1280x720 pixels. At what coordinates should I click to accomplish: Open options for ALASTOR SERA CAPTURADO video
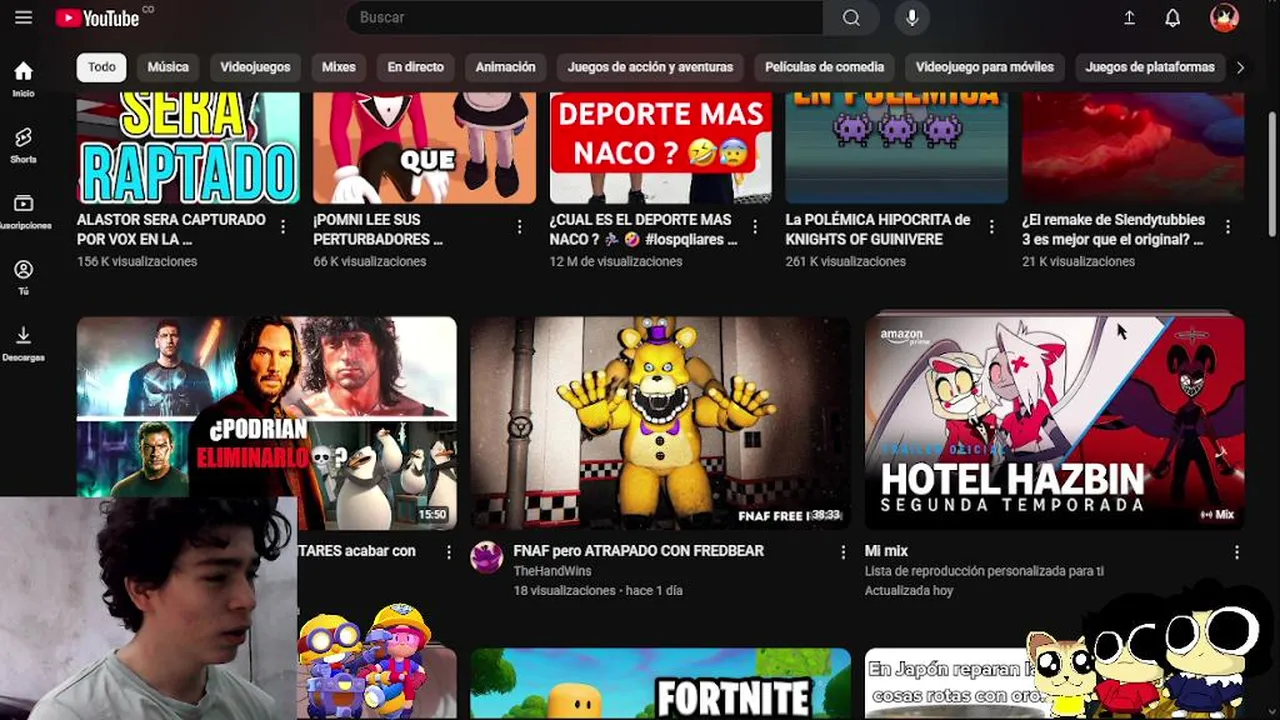(283, 227)
